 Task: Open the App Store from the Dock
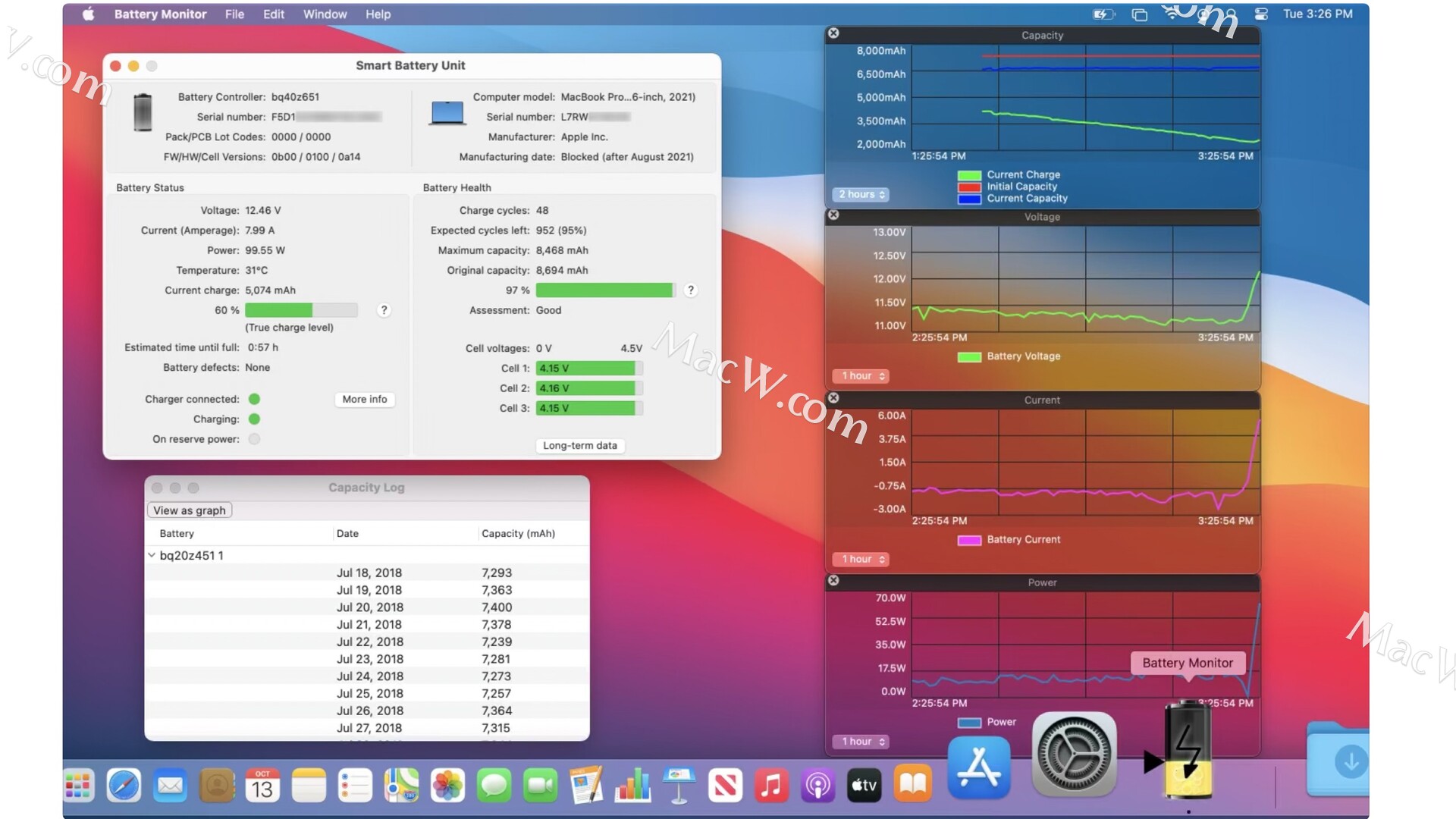pyautogui.click(x=979, y=767)
